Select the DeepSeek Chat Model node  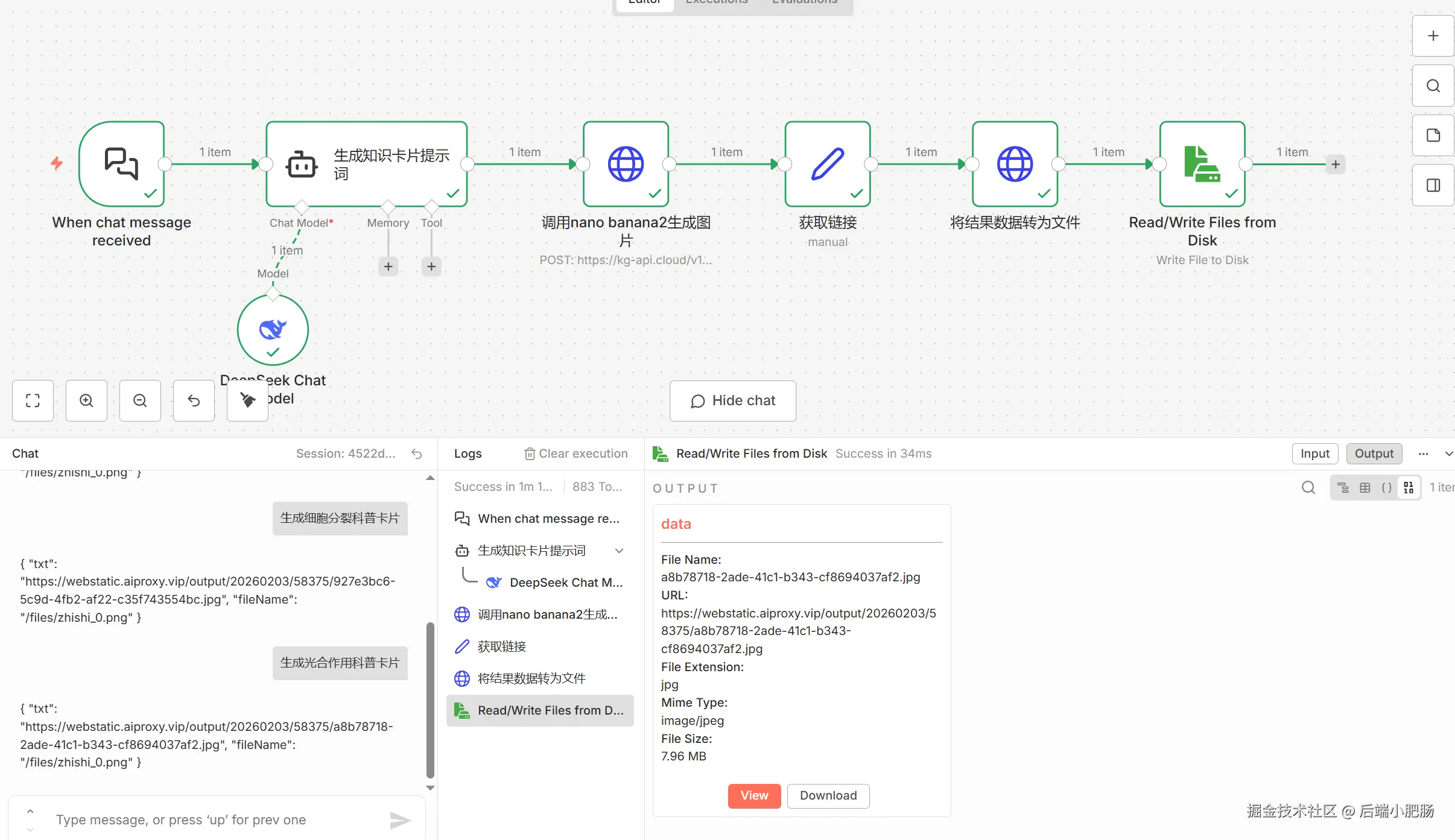[273, 330]
